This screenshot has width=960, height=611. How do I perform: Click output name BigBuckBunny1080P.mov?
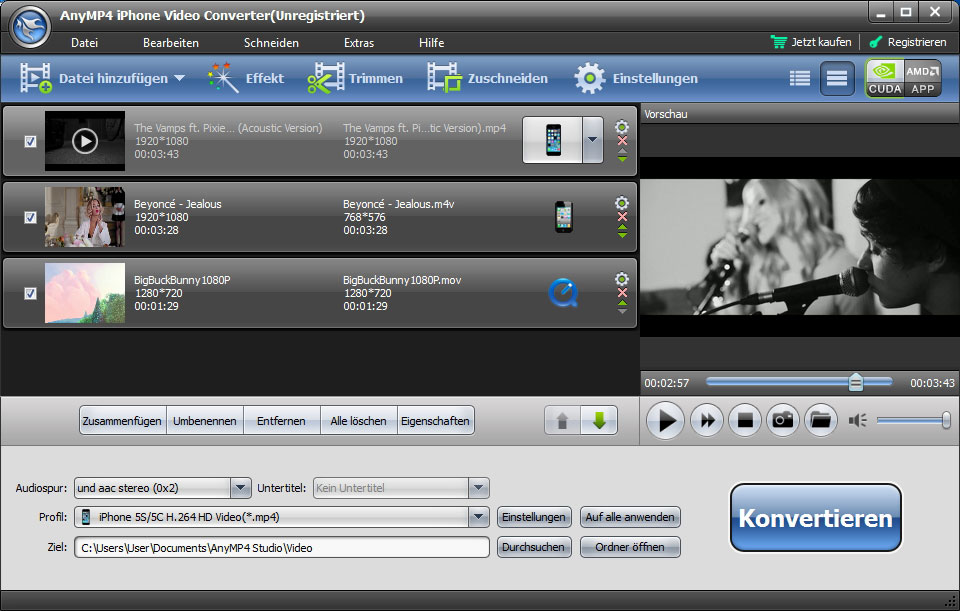pos(402,280)
